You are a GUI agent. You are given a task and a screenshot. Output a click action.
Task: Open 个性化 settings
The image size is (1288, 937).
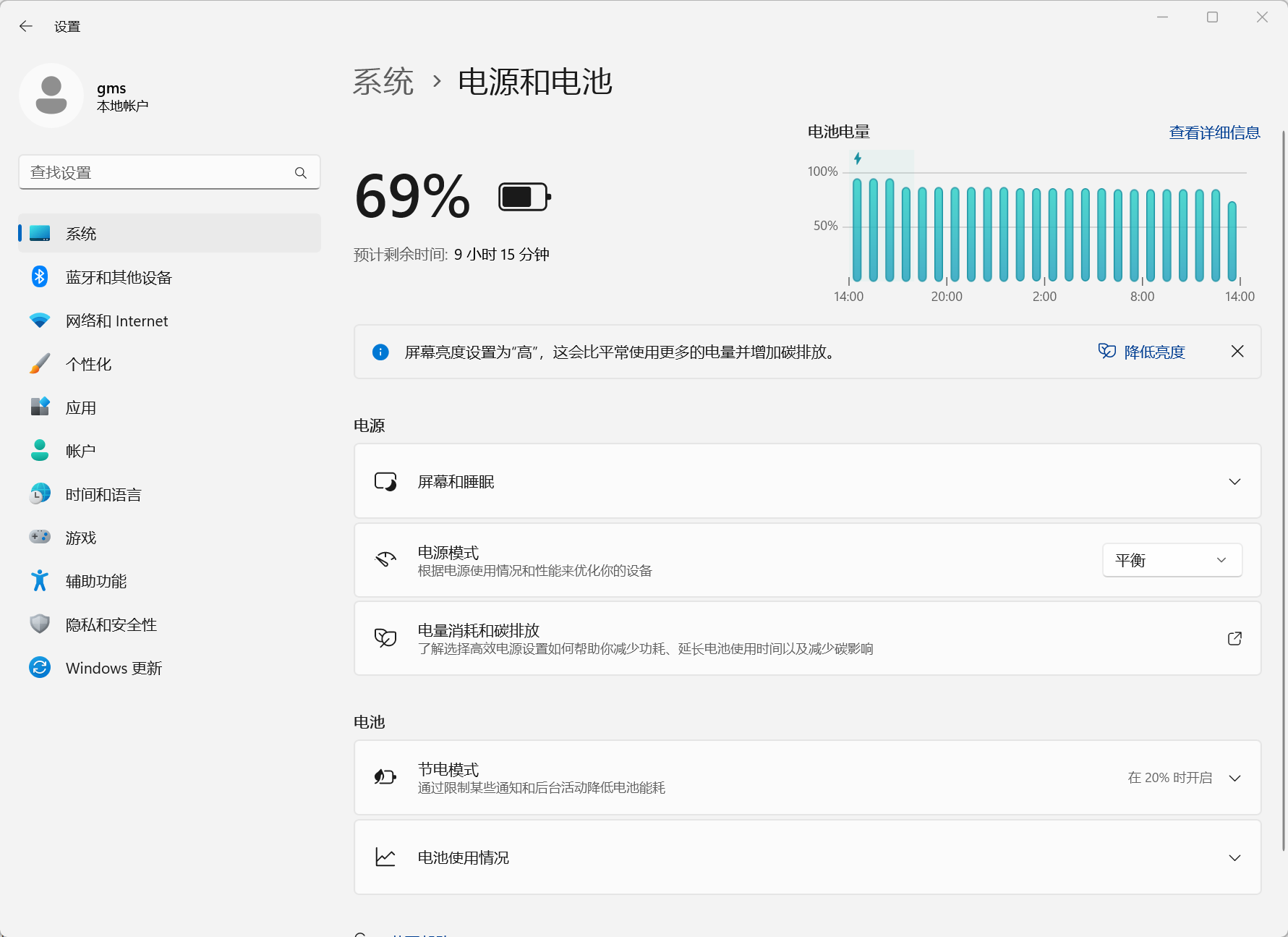pyautogui.click(x=169, y=364)
